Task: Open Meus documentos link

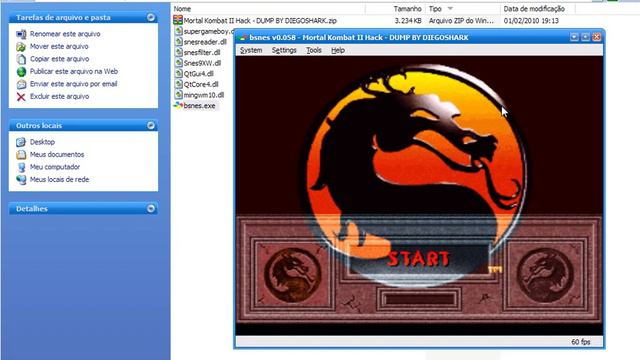Action: 57,155
